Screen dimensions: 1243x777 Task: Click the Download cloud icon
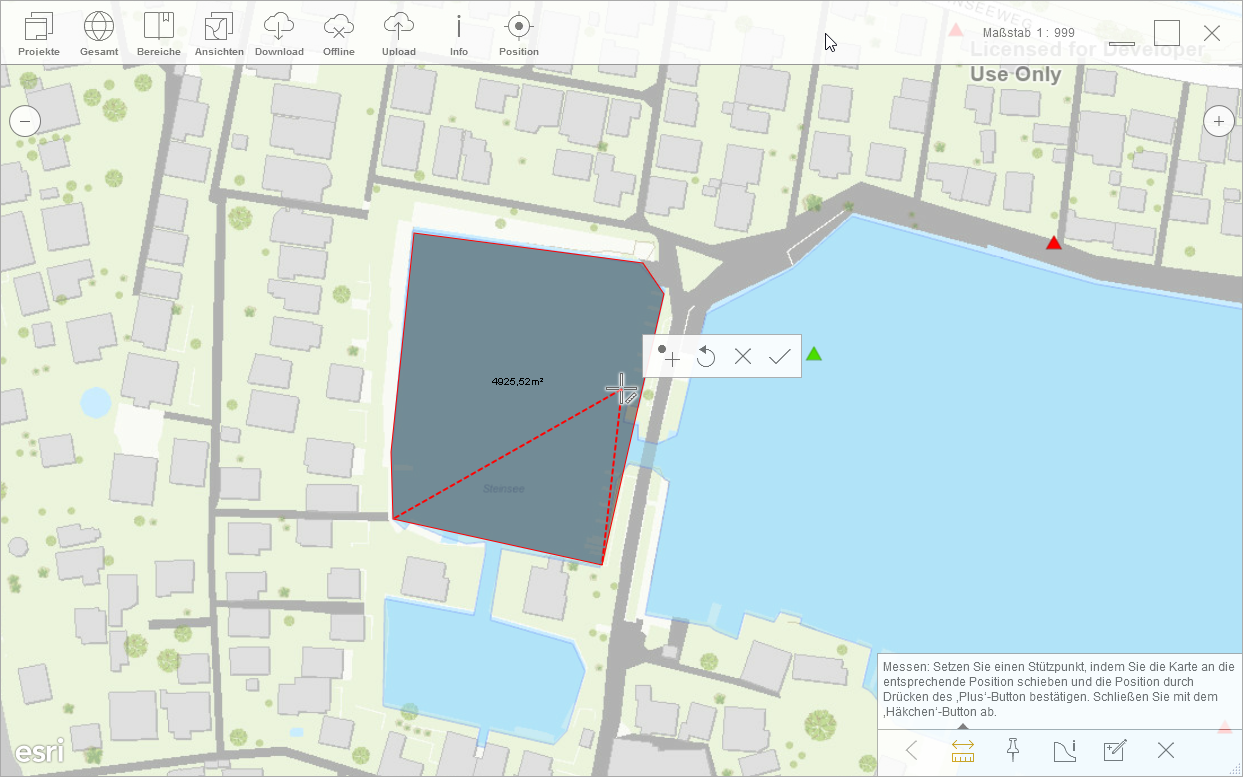point(279,33)
